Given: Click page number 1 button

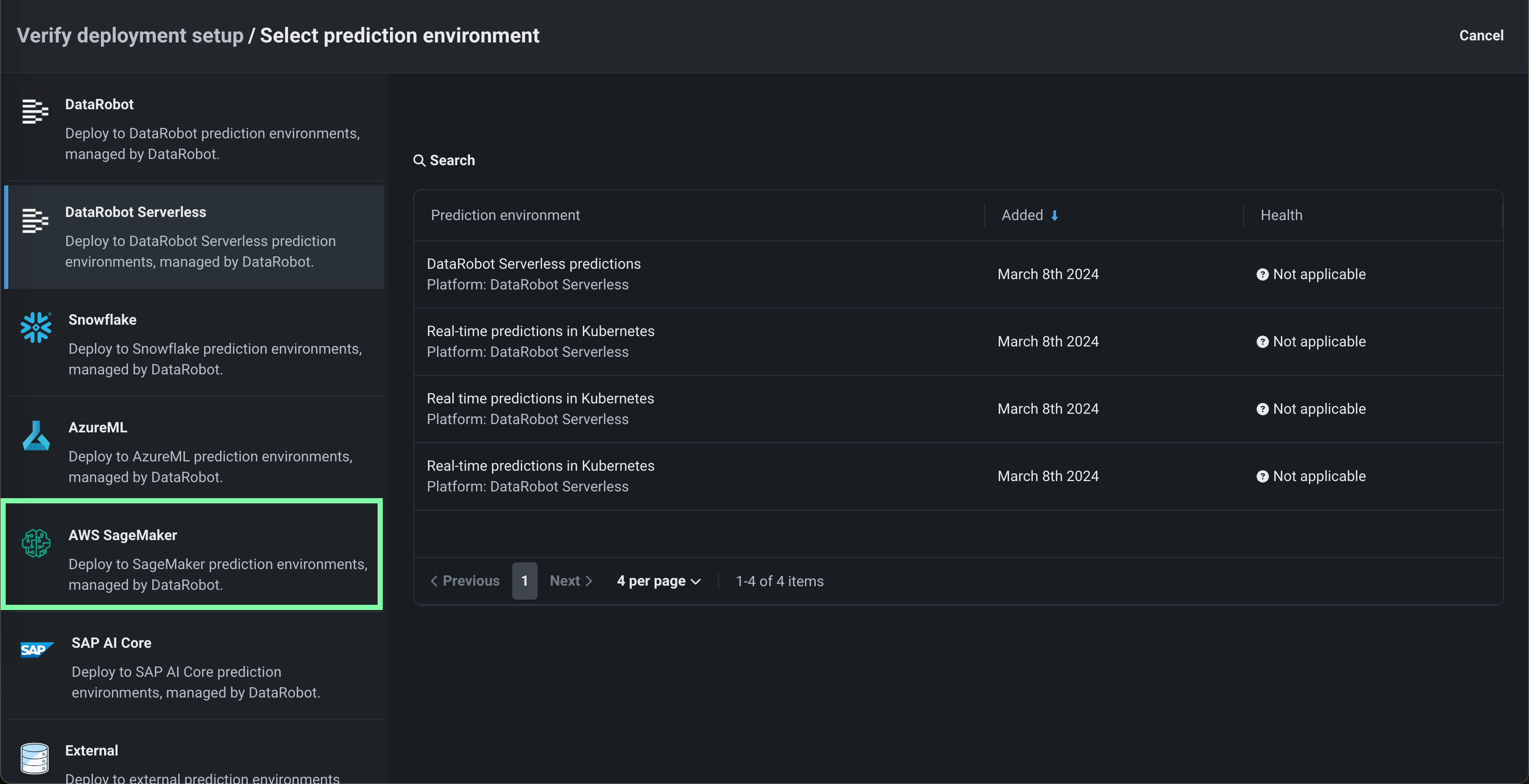Looking at the screenshot, I should click(x=525, y=581).
